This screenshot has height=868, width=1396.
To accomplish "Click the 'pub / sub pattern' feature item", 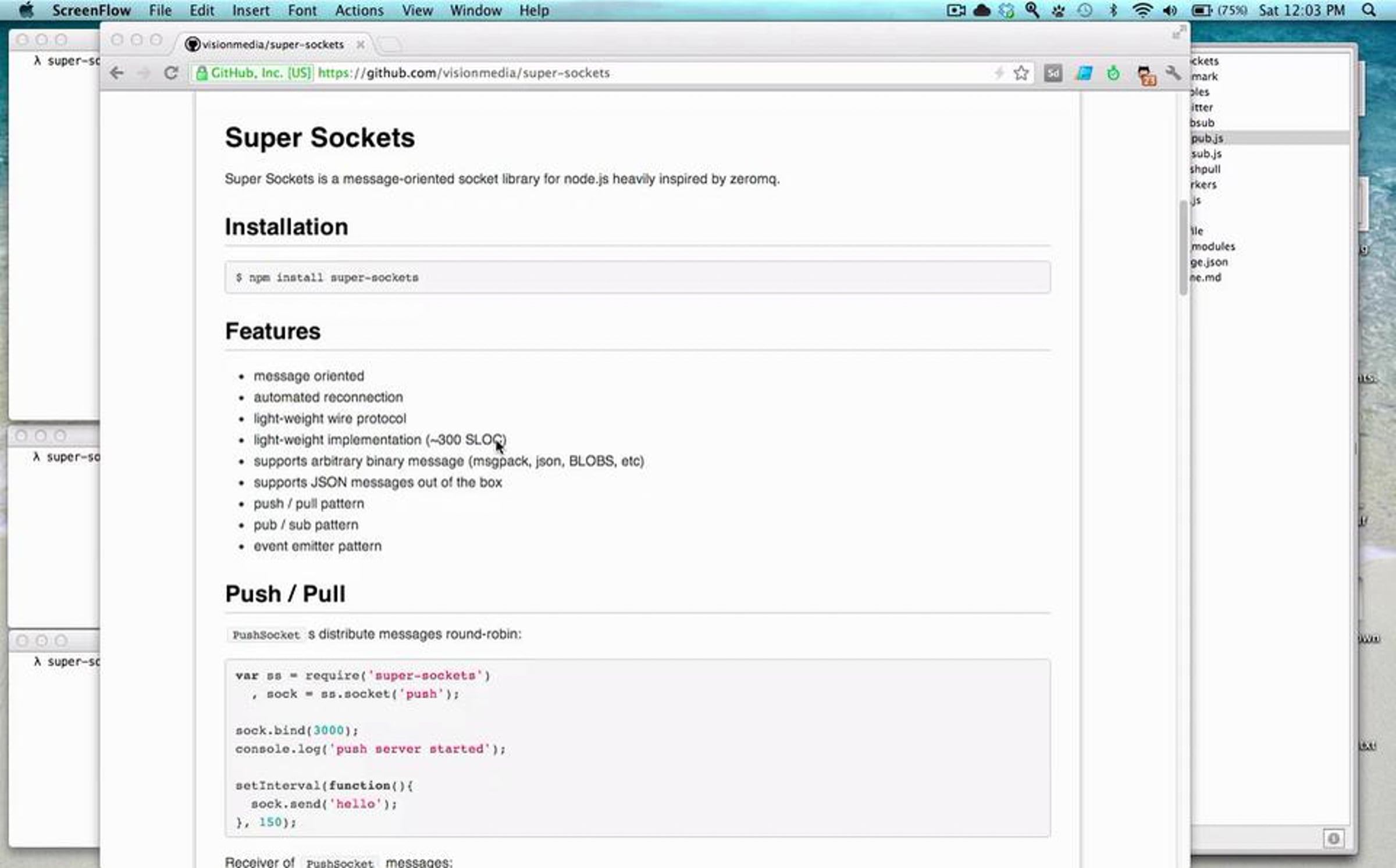I will tap(306, 525).
